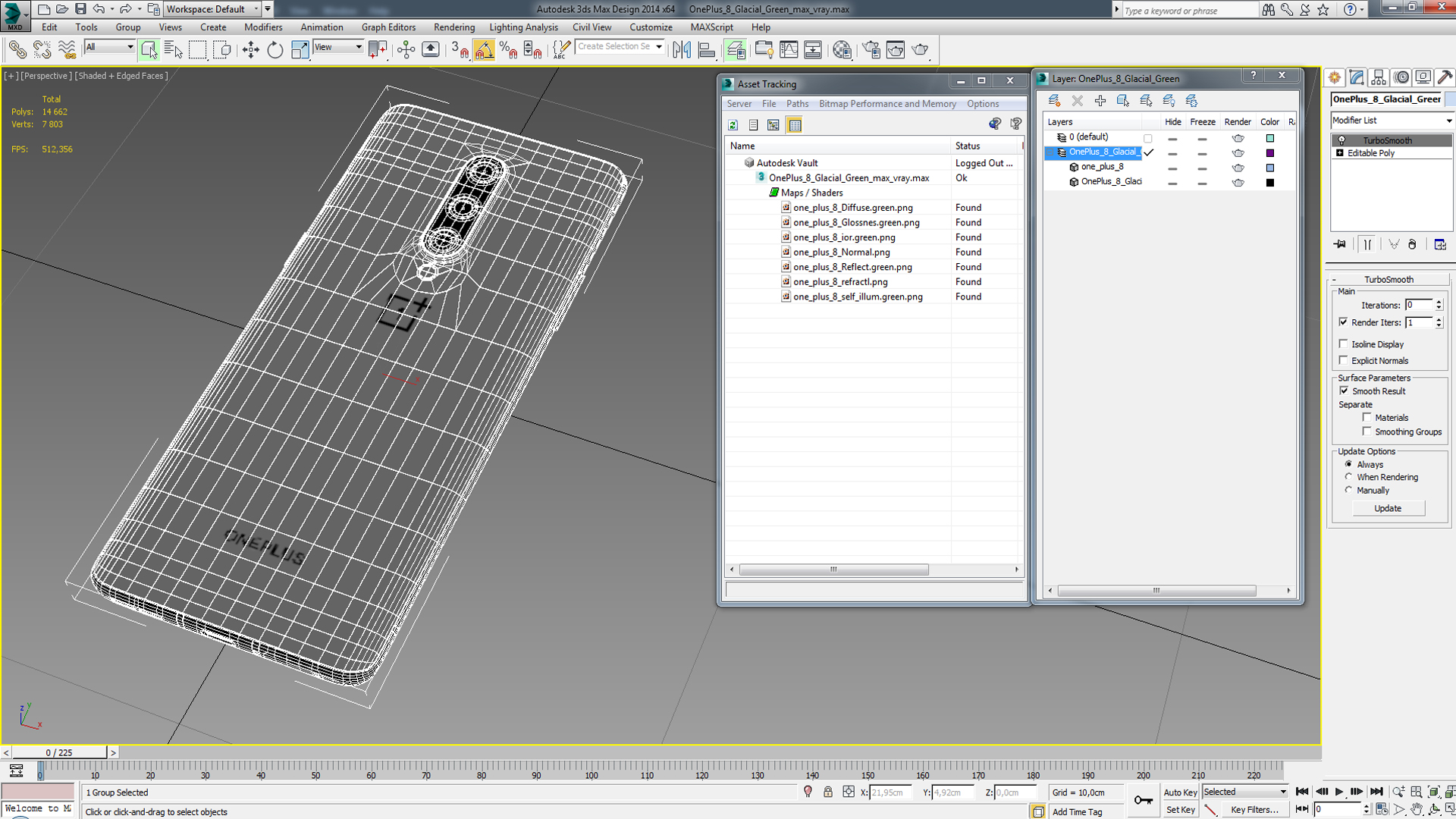Viewport: 1456px width, 819px height.
Task: Open Select by Name tool
Action: pyautogui.click(x=173, y=50)
